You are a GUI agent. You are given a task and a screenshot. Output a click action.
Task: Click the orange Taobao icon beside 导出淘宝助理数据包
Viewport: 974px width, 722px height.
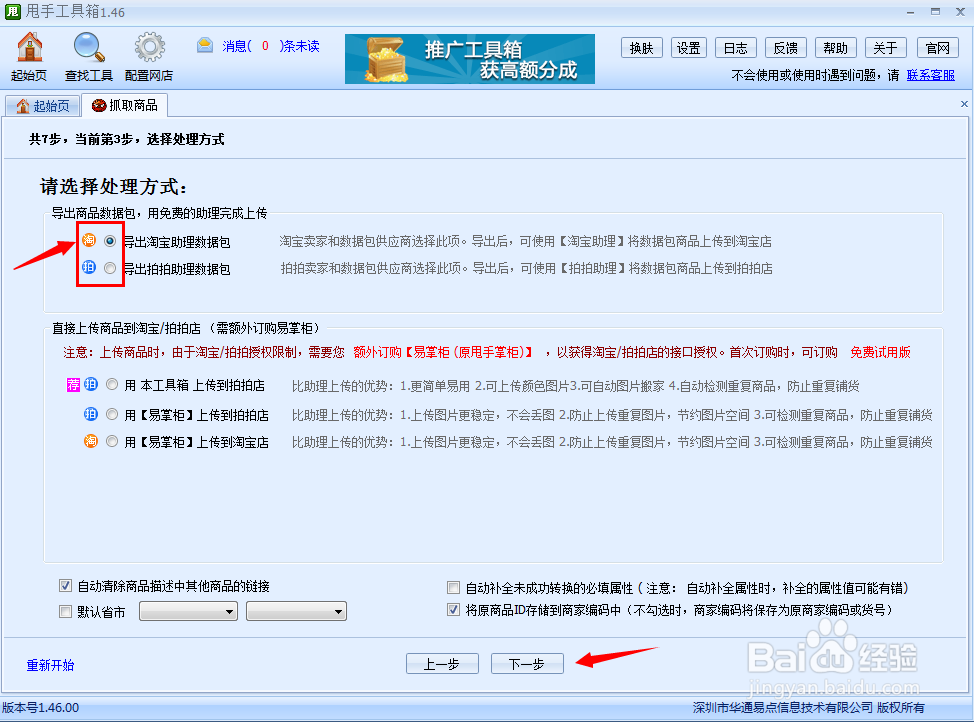click(x=88, y=240)
